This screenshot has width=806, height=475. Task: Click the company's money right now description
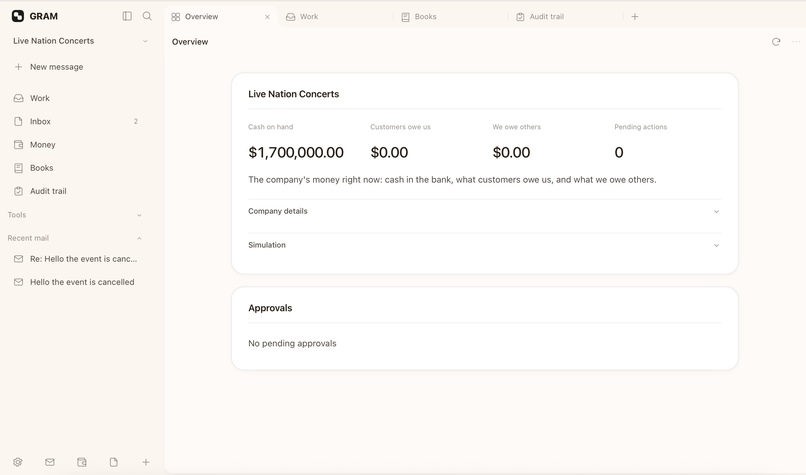click(x=452, y=180)
